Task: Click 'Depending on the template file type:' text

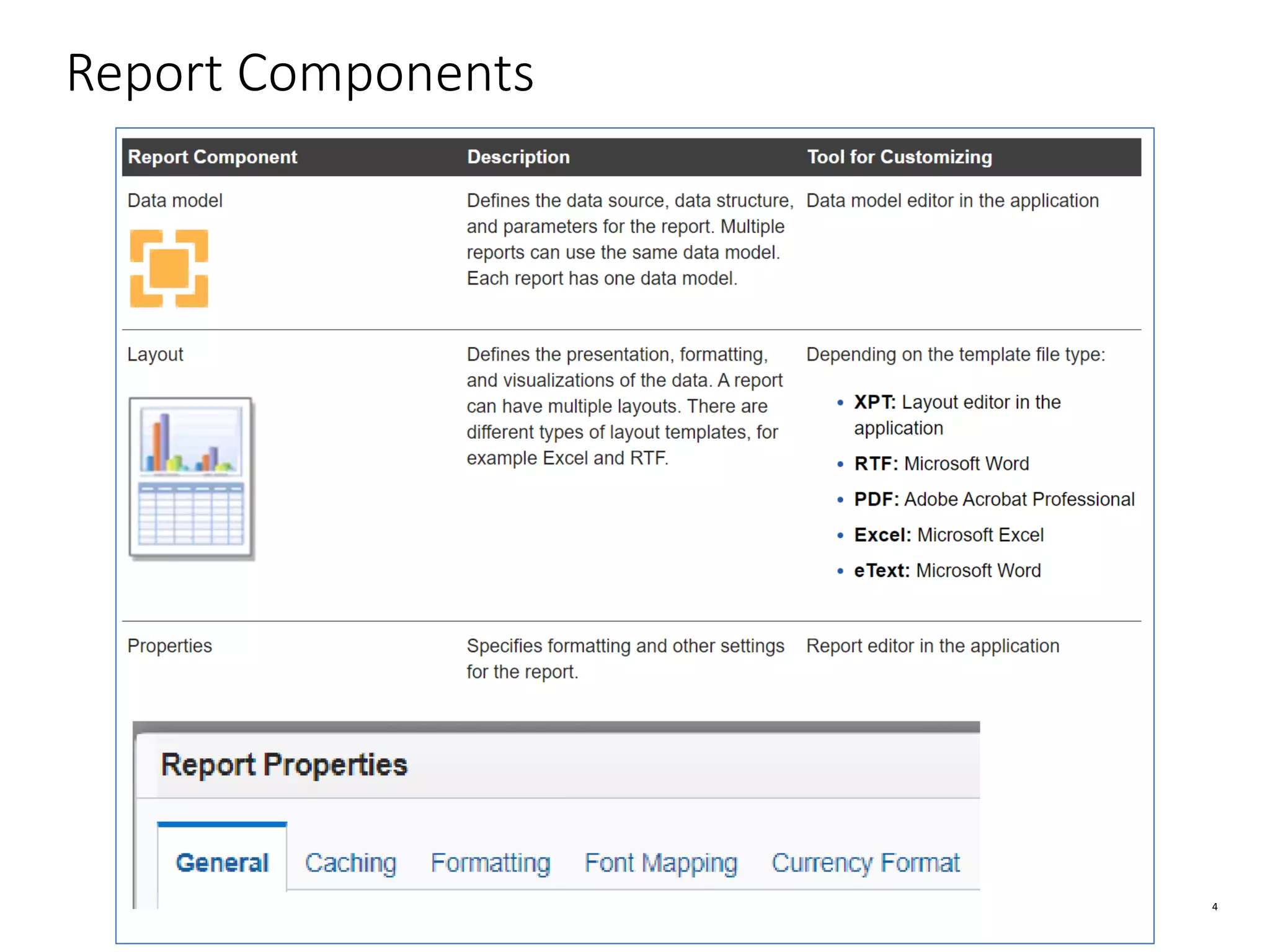Action: click(x=956, y=355)
